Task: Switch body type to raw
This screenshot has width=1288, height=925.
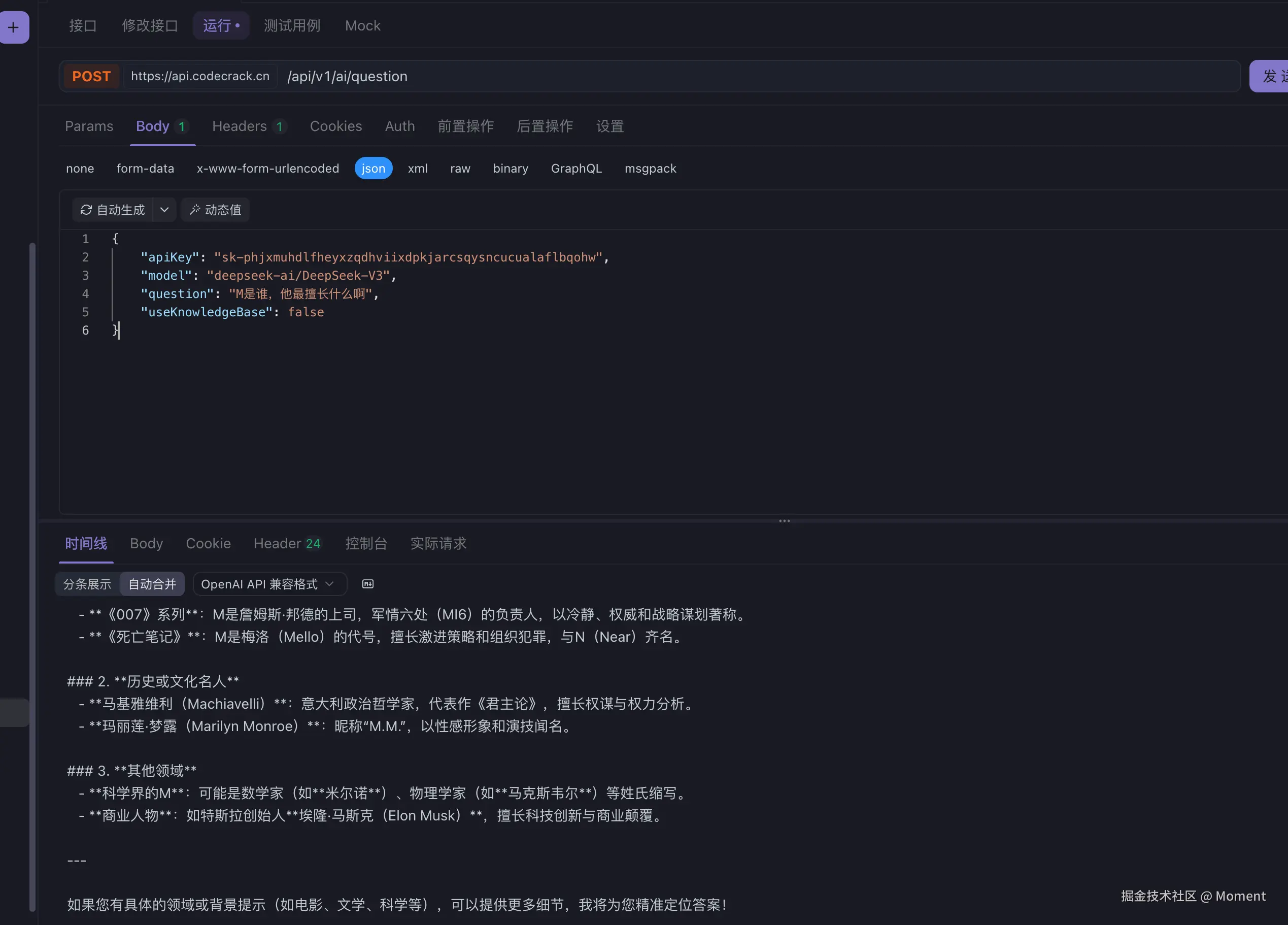Action: 460,168
